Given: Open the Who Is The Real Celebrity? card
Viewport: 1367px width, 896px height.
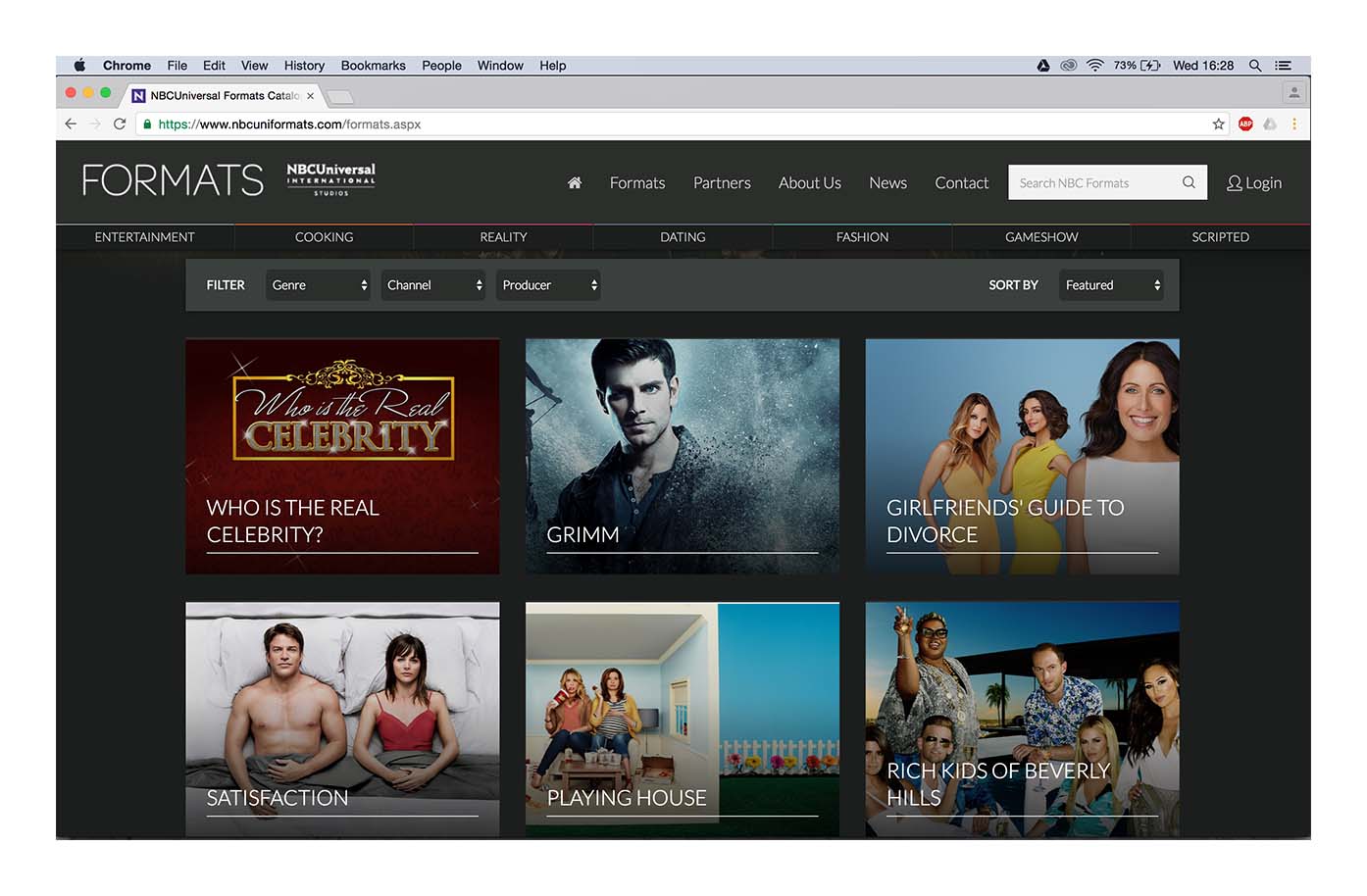Looking at the screenshot, I should click(342, 457).
